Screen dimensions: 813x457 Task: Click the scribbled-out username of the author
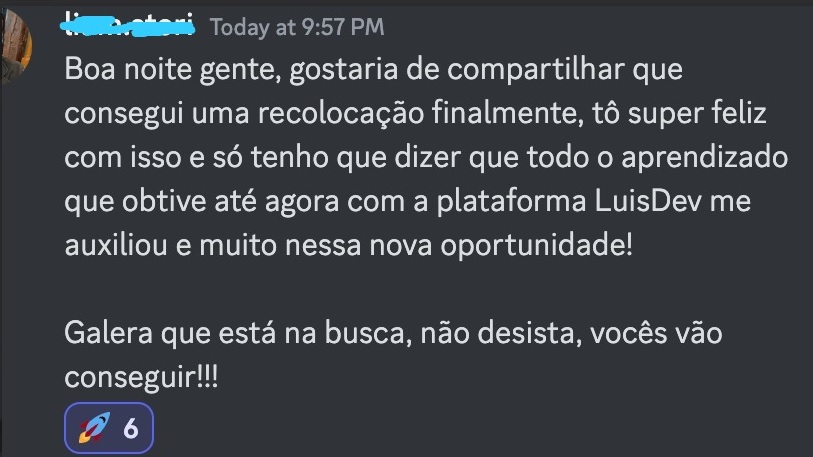(x=128, y=25)
